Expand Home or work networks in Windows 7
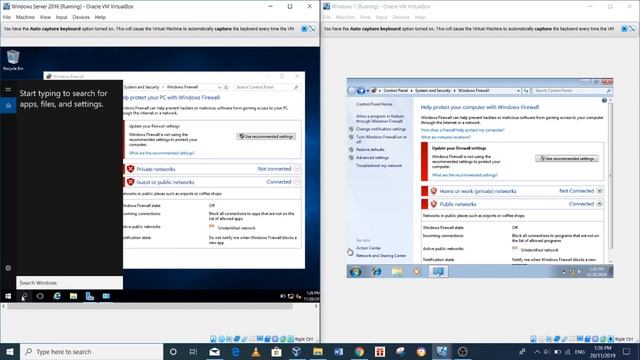640x360 pixels. (599, 191)
